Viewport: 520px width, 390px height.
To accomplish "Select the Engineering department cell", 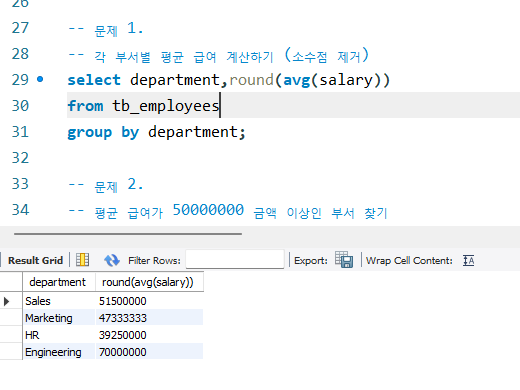I will [59, 352].
